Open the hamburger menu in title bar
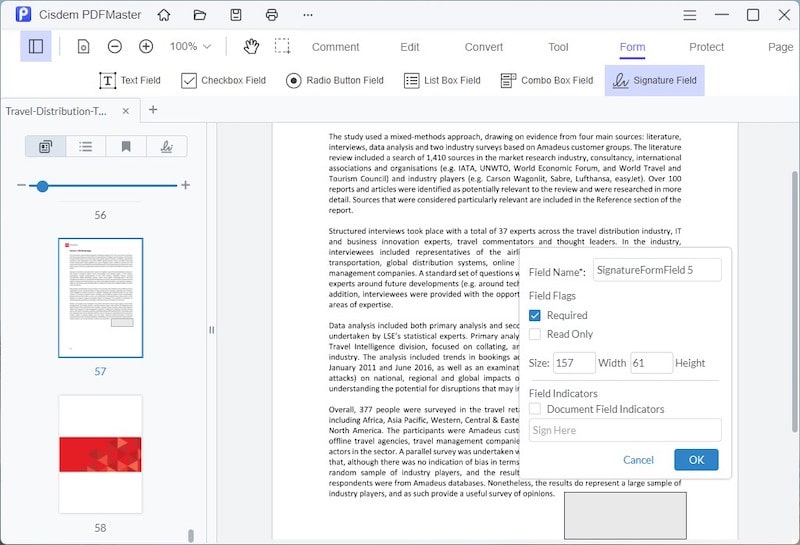The height and width of the screenshot is (545, 800). (x=689, y=15)
